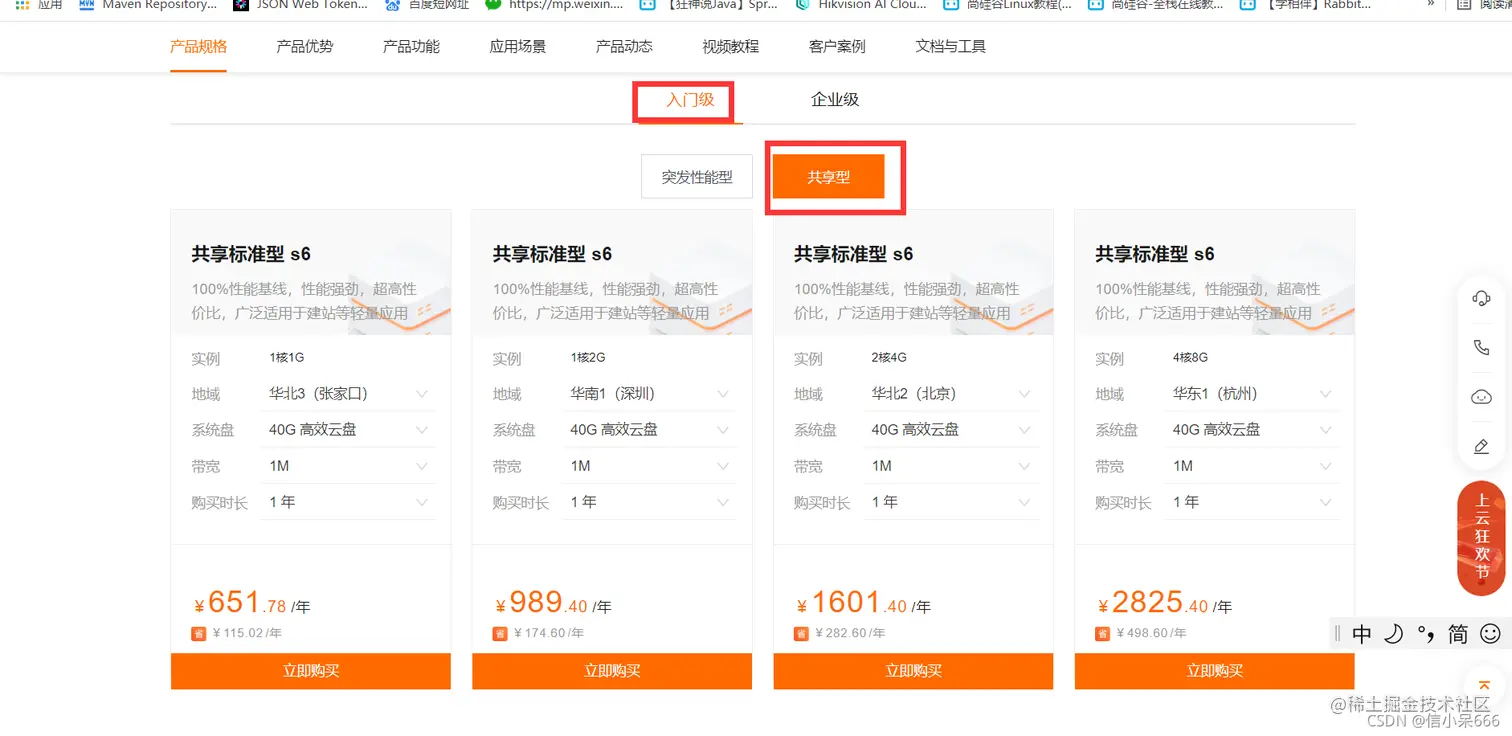Open the emoji panel on the input bar

pos(1489,633)
